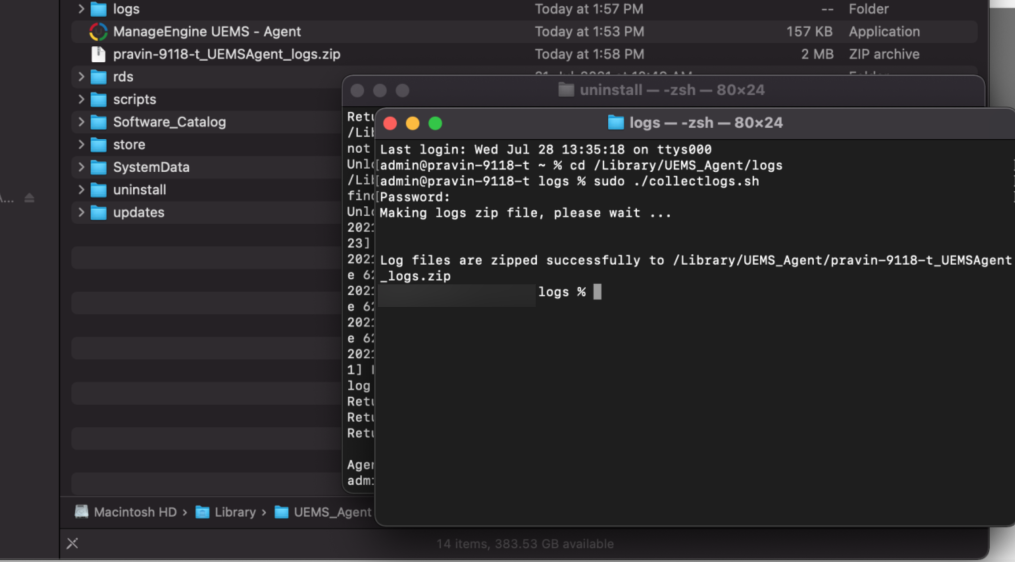Open UEMS_Agent in the path bar
1015x562 pixels.
coord(331,512)
